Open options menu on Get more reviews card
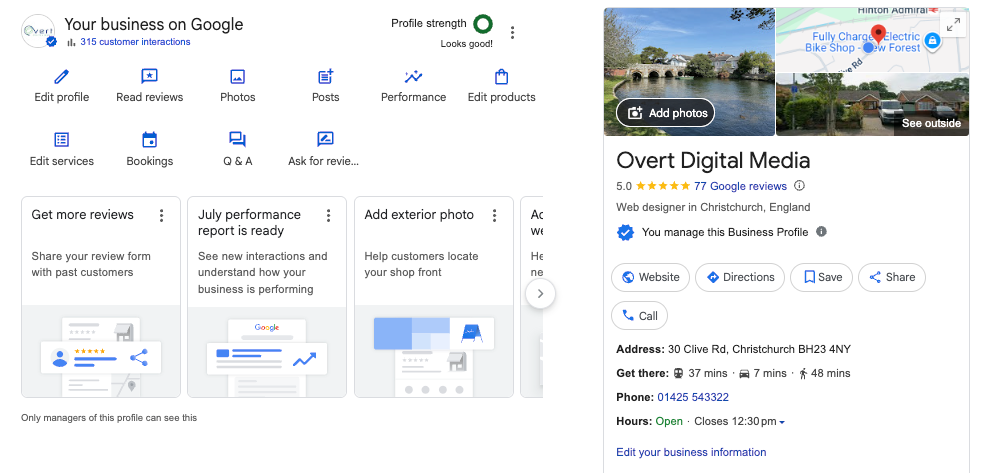 click(162, 215)
